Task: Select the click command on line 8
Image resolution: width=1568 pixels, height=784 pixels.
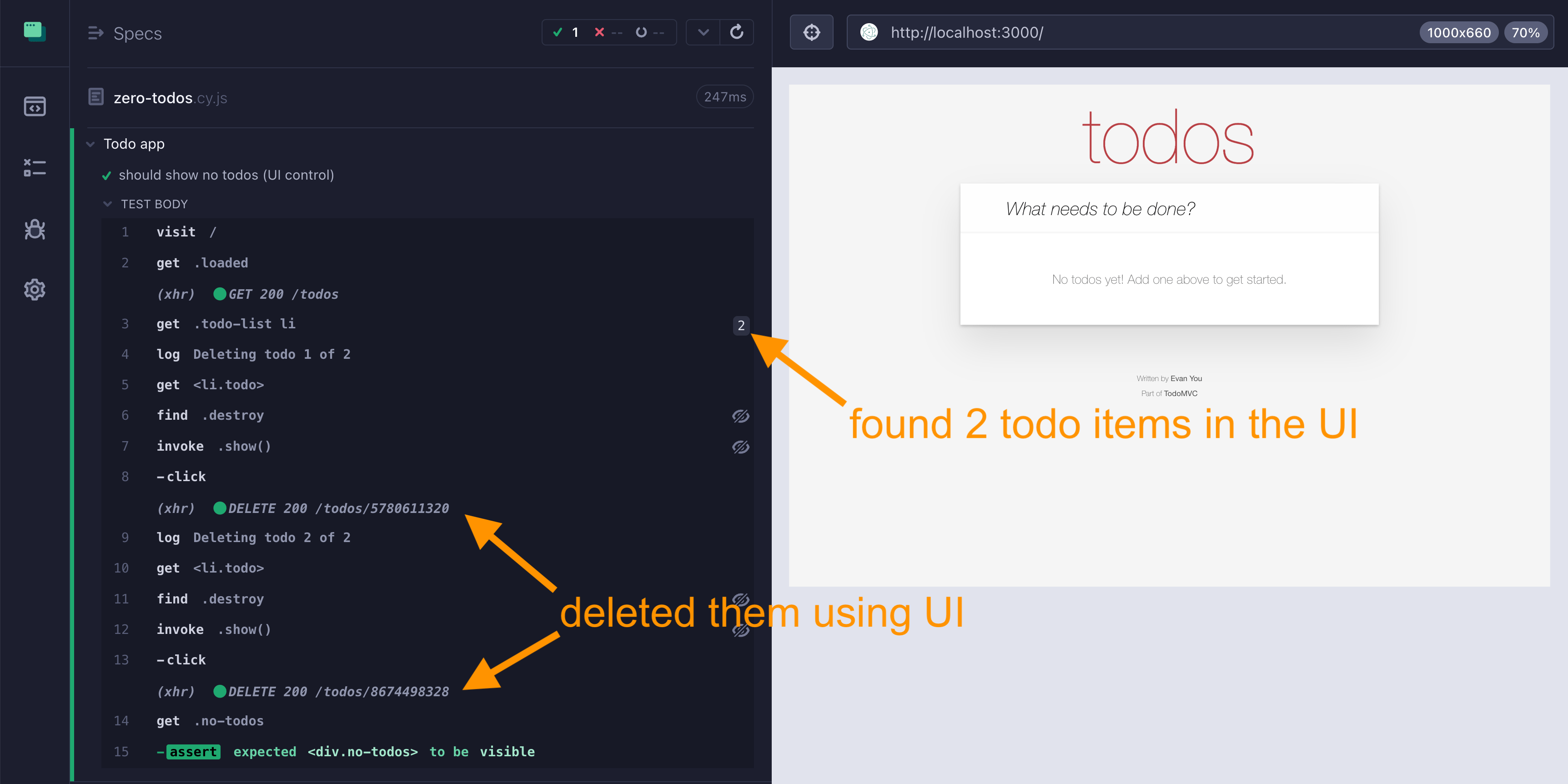Action: point(427,477)
